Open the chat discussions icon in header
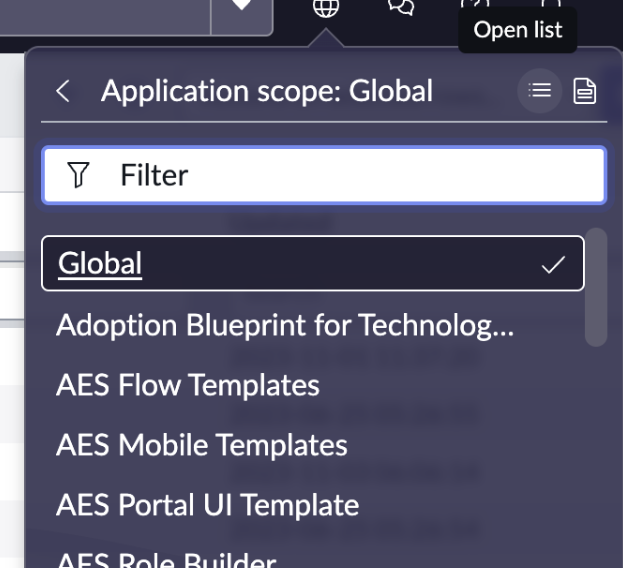 pyautogui.click(x=401, y=8)
